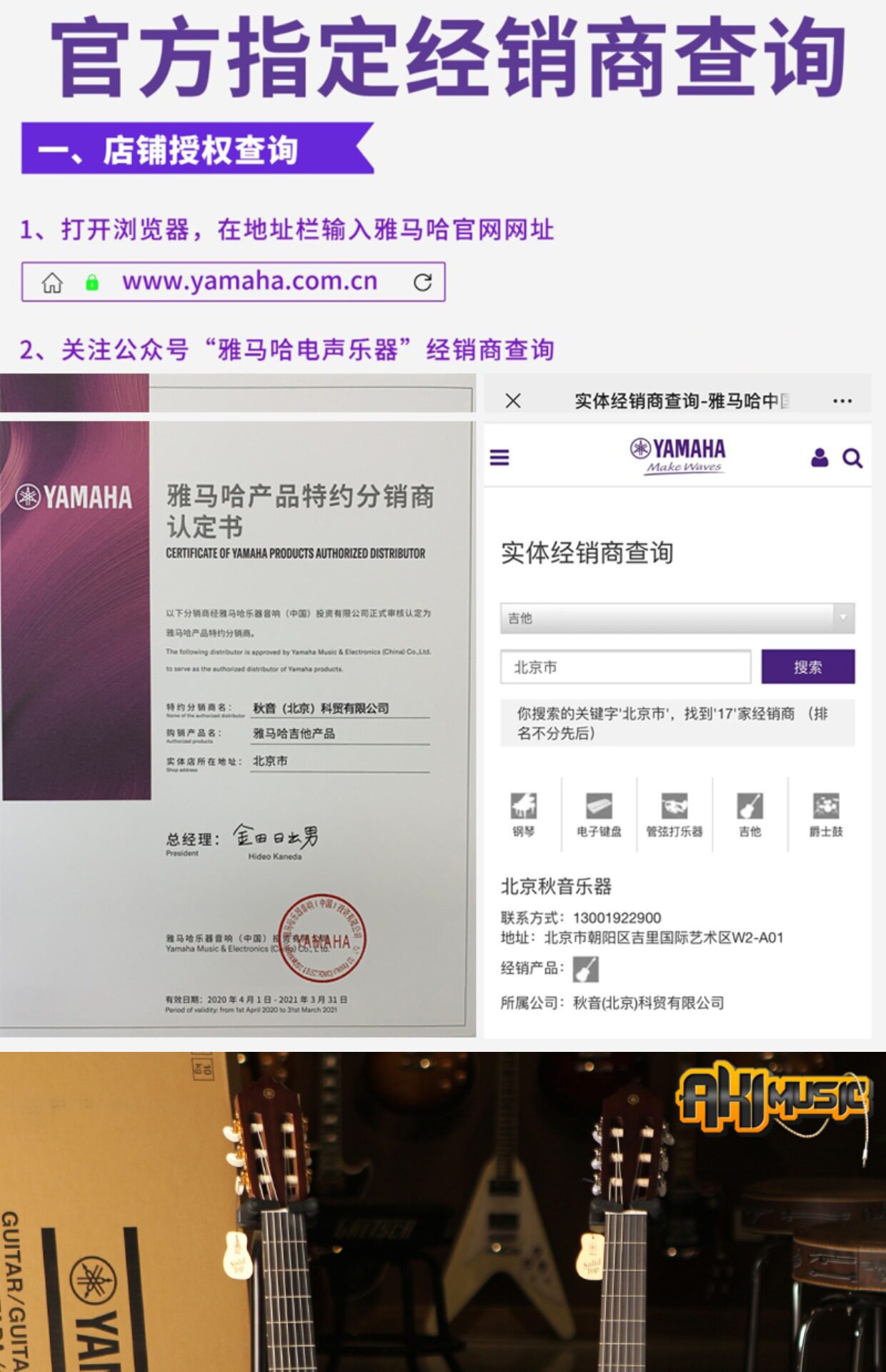886x1372 pixels.
Task: Click the 北京秋音乐器 dealer name
Action: click(x=556, y=887)
